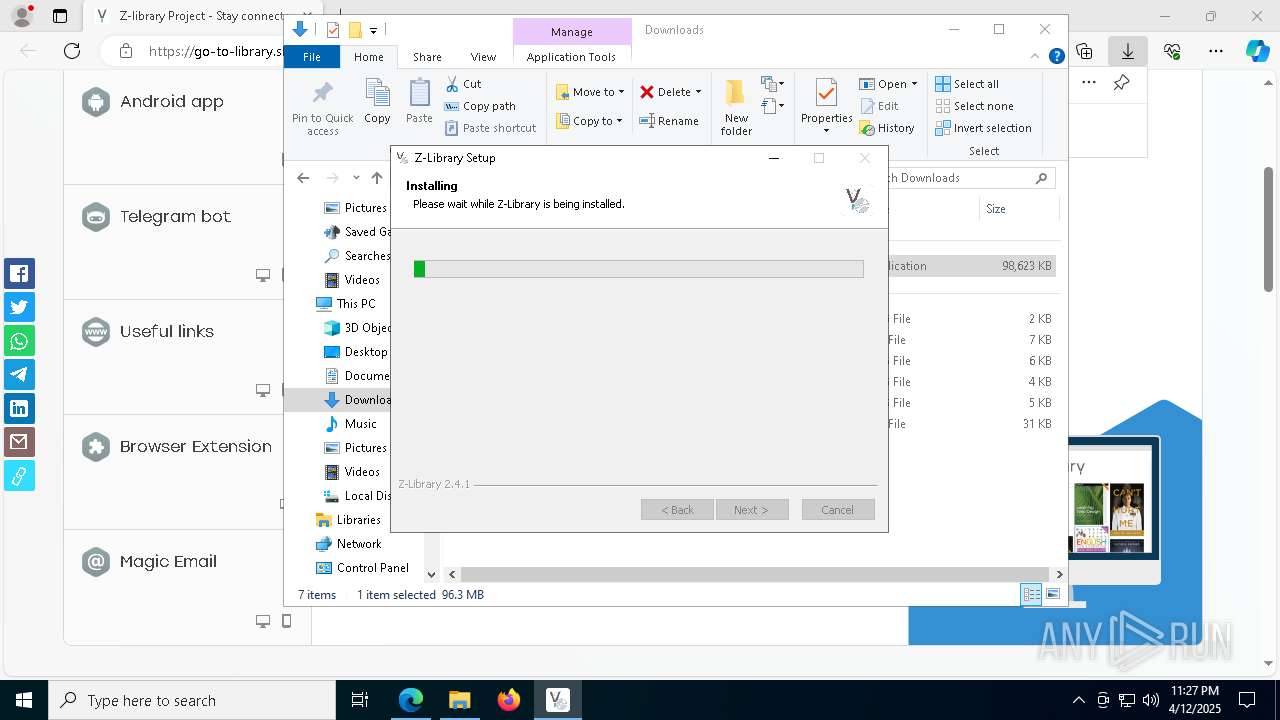
Task: Click Select none in ribbon
Action: click(974, 106)
